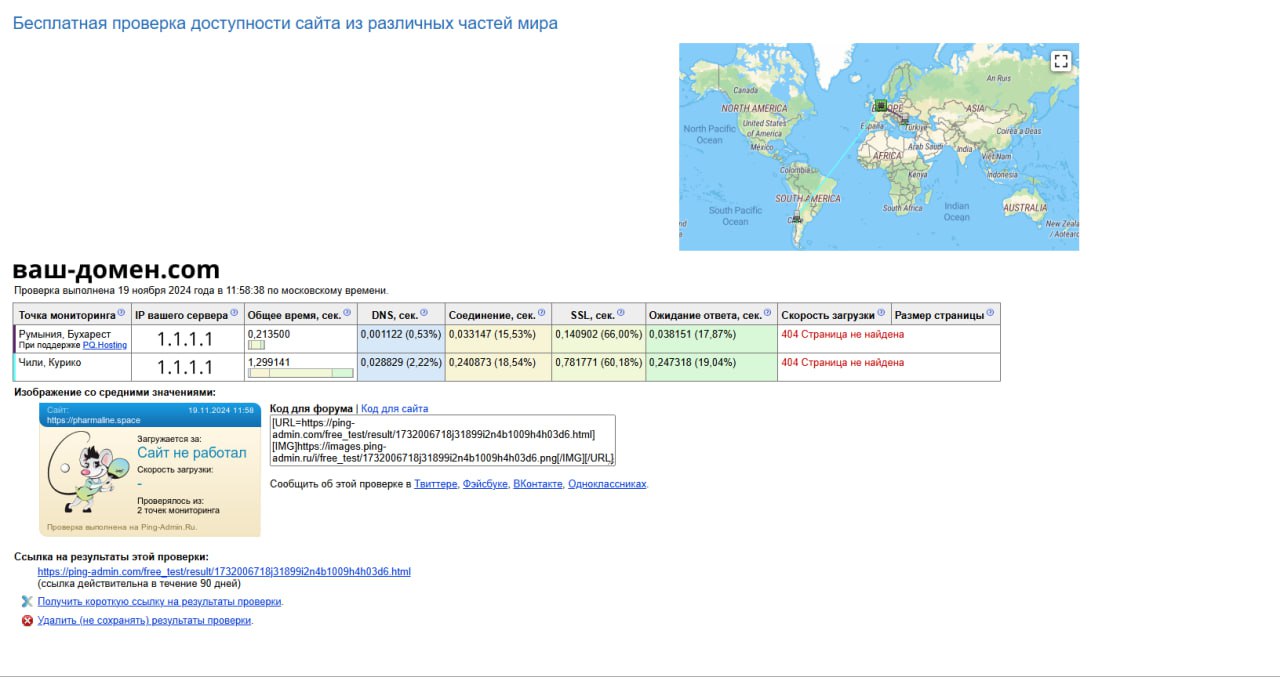Viewport: 1280px width, 688px height.
Task: Click help icon beside 'IP вашего сервера'
Action: [235, 313]
